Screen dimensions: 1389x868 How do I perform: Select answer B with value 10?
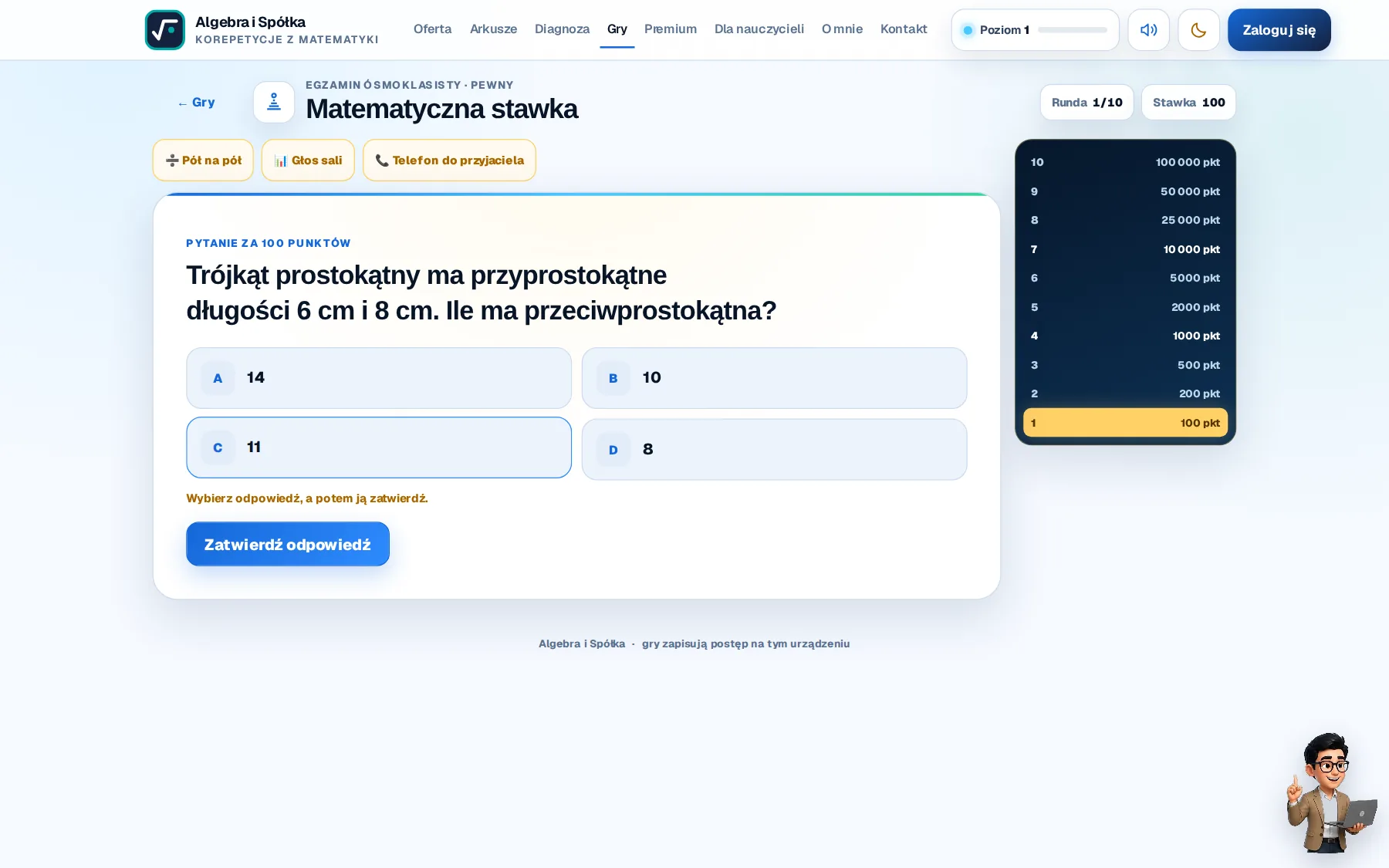point(774,378)
